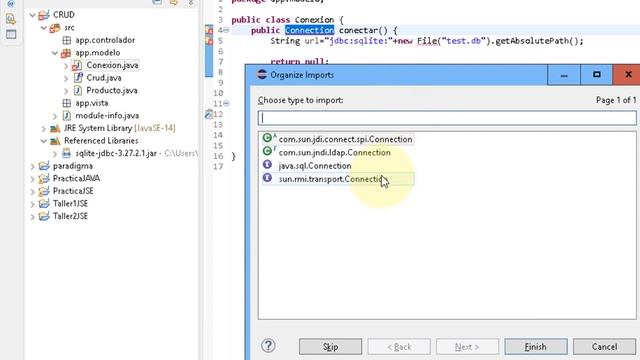Click the app.vista package icon
Viewport: 640px width, 360px height.
tap(67, 103)
